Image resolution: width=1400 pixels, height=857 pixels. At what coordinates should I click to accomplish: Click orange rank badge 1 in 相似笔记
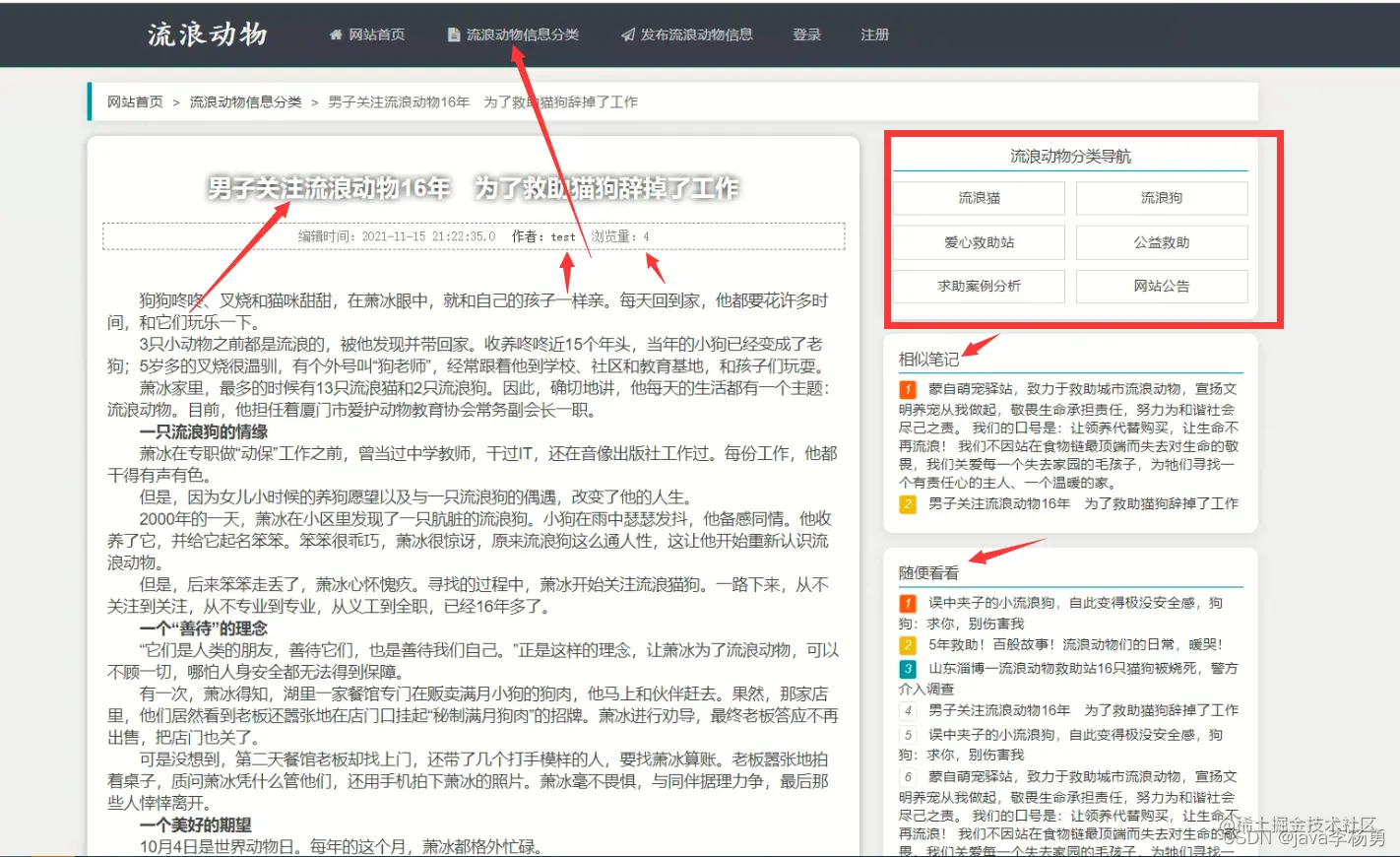click(908, 389)
